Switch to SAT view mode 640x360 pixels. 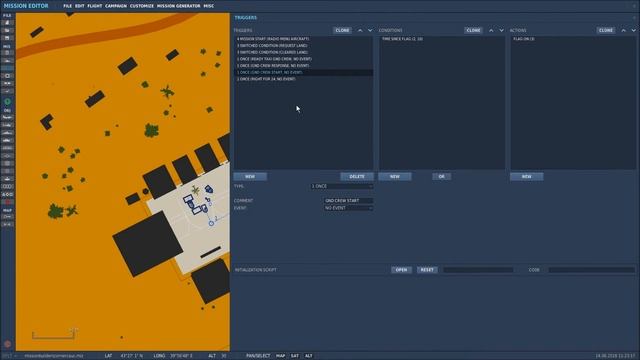295,356
